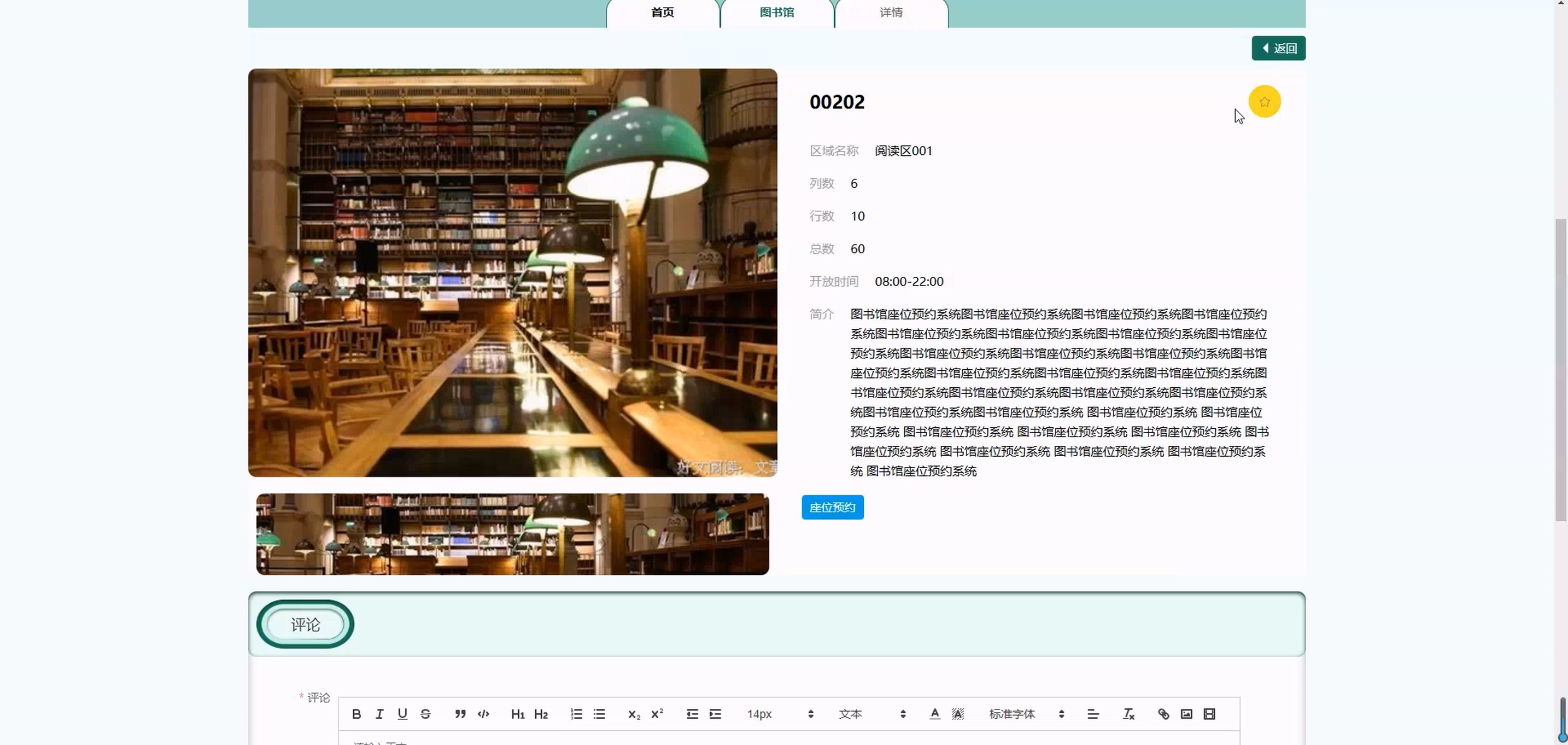Insert an image into the comment

tap(1186, 714)
